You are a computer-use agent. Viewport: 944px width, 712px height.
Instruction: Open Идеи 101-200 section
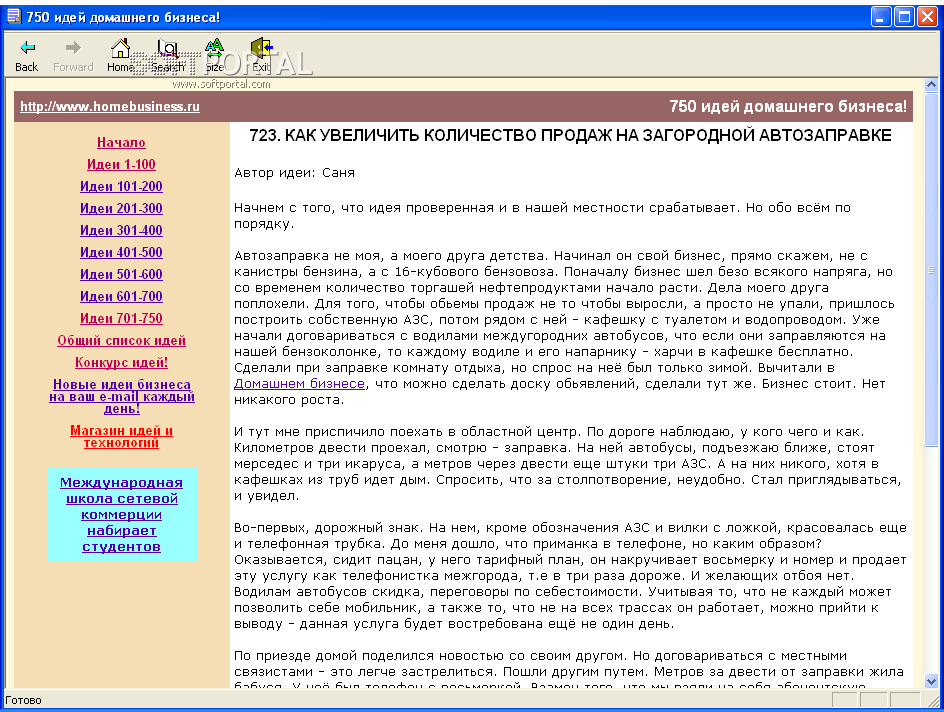121,187
